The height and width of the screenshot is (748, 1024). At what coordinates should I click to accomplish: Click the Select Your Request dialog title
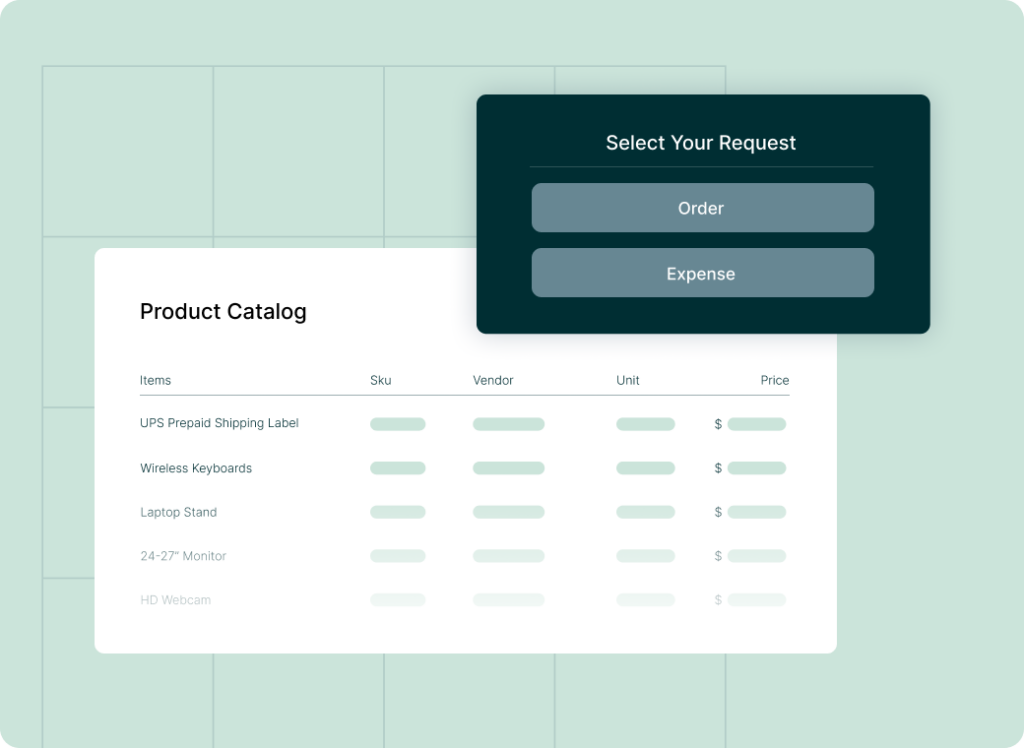pyautogui.click(x=700, y=143)
